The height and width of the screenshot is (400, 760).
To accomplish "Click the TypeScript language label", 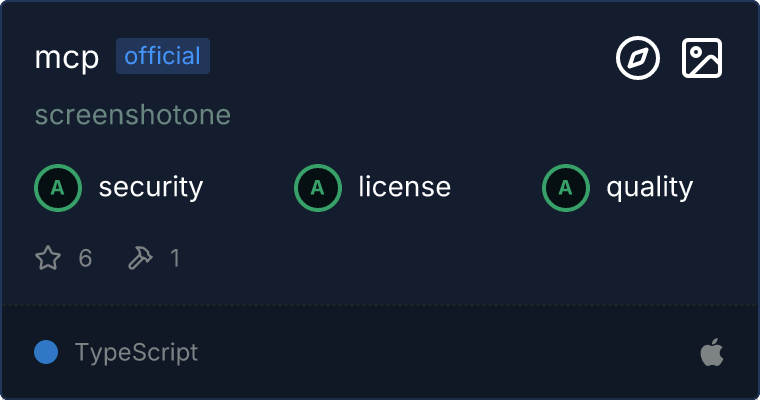I will click(x=136, y=352).
